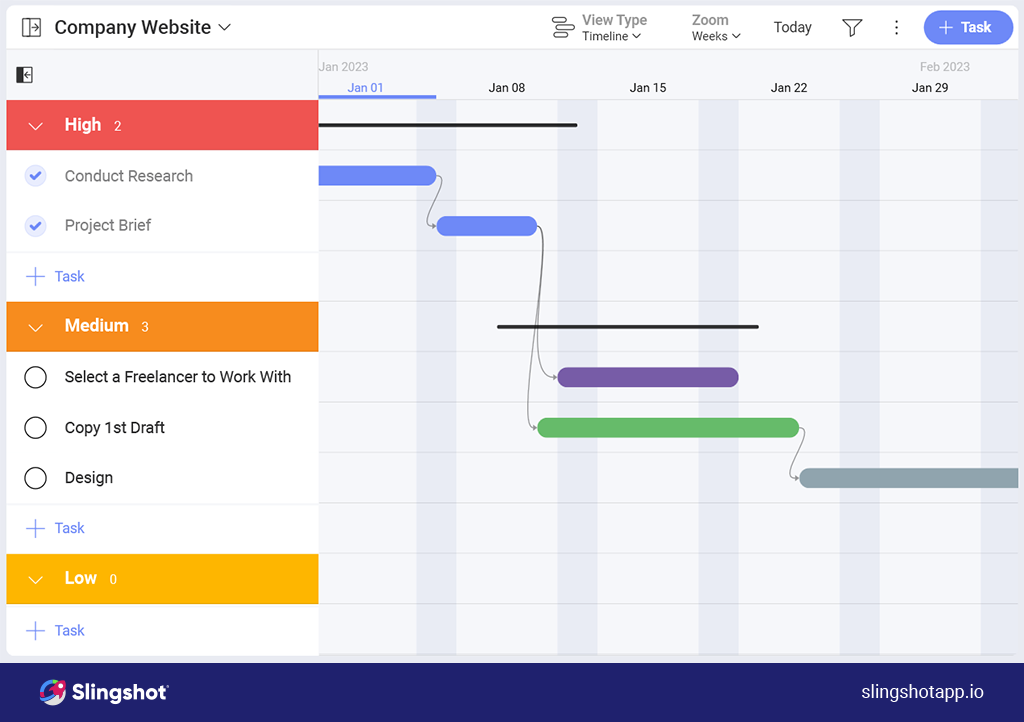Uncheck the Conduct Research completion checkbox
Image resolution: width=1024 pixels, height=722 pixels.
35,175
